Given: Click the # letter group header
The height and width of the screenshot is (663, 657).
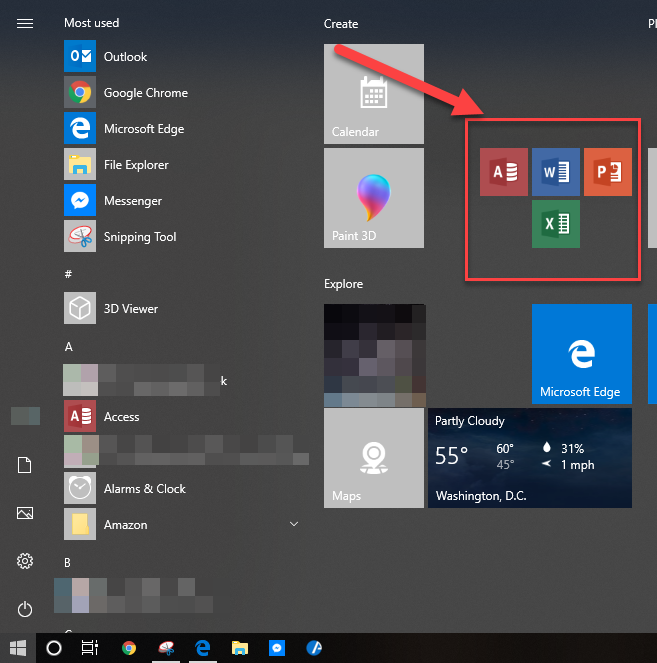Looking at the screenshot, I should tap(68, 273).
